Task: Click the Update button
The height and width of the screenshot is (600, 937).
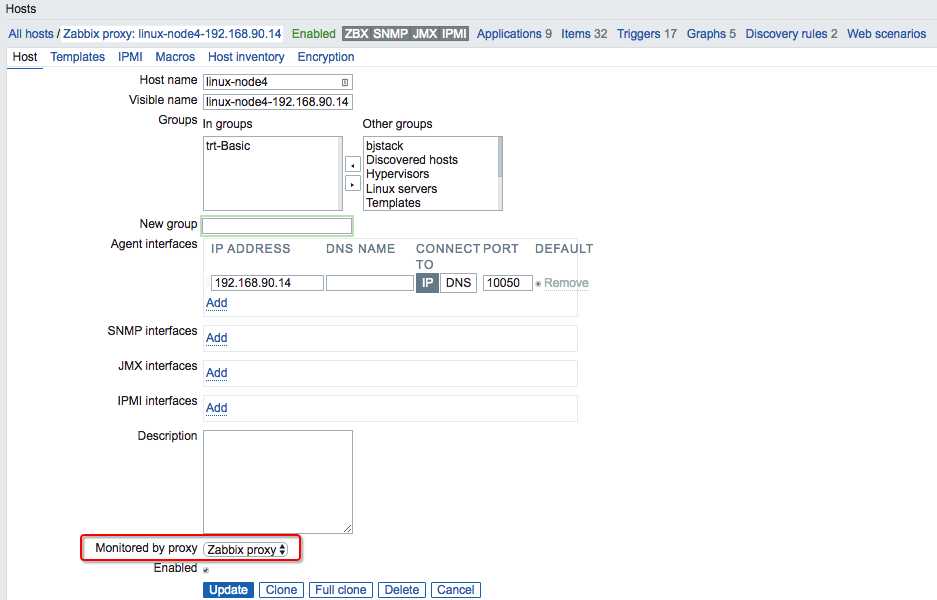Action: point(228,590)
